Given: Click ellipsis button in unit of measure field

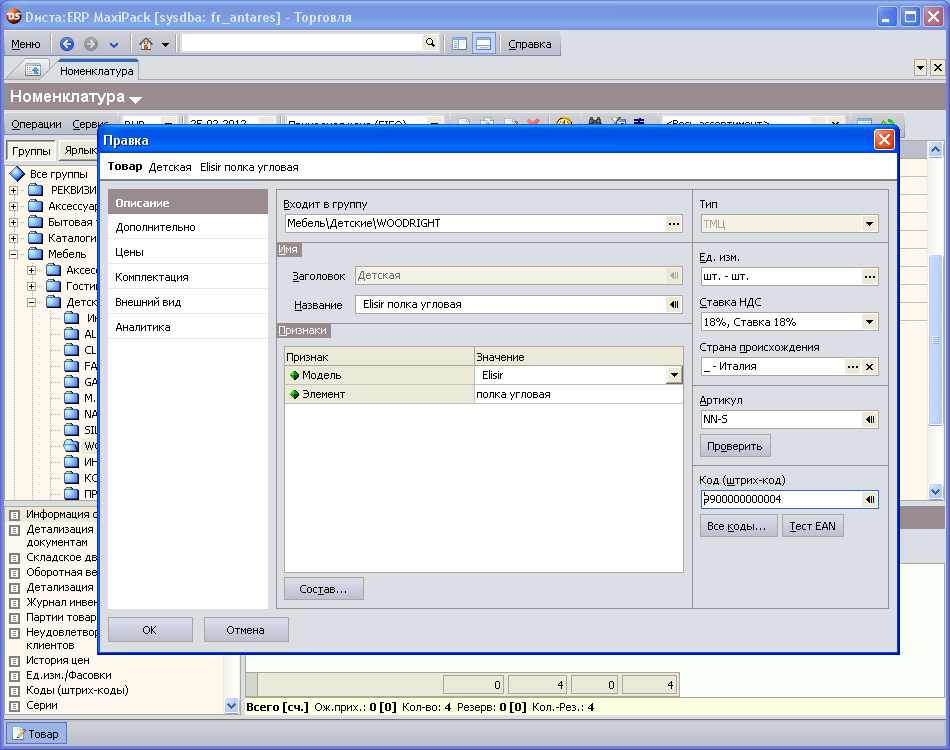Looking at the screenshot, I should tap(869, 277).
